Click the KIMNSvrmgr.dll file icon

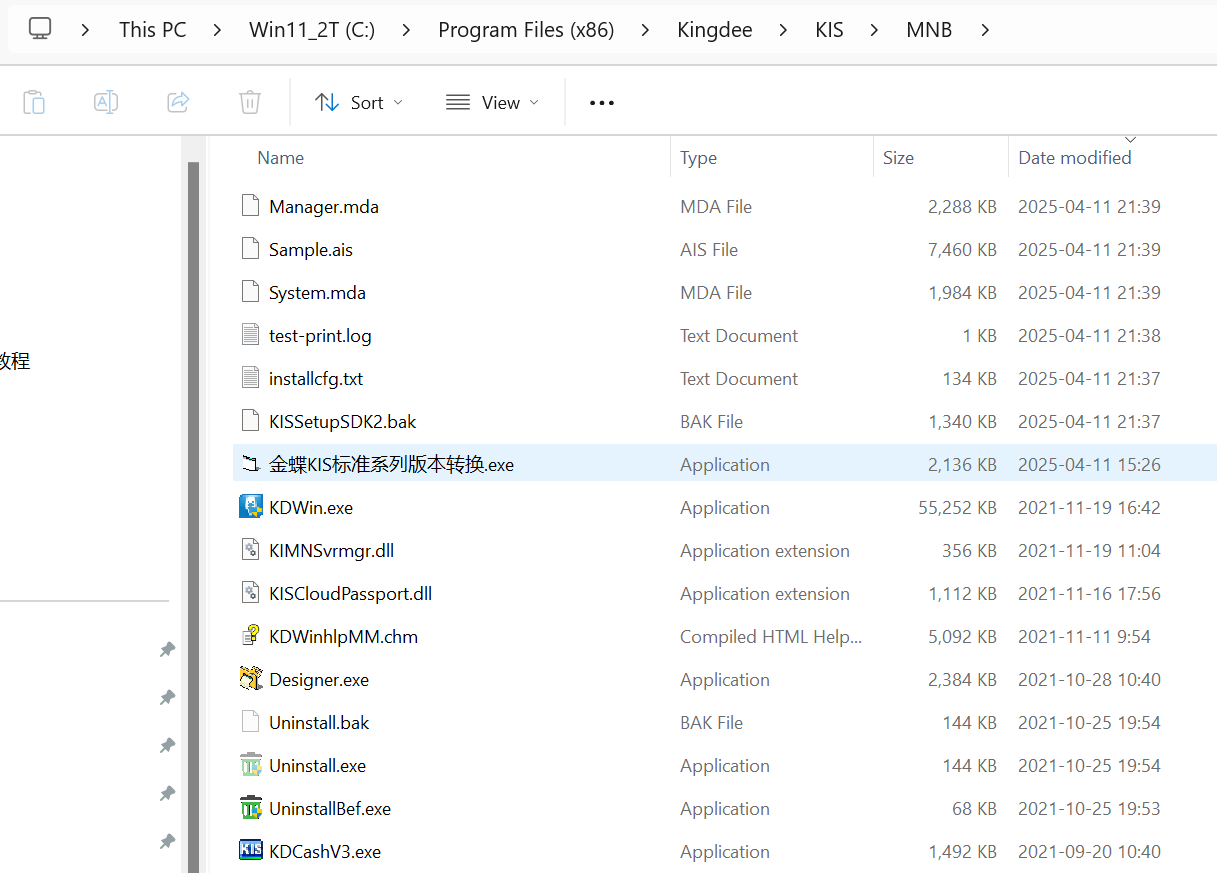coord(251,550)
